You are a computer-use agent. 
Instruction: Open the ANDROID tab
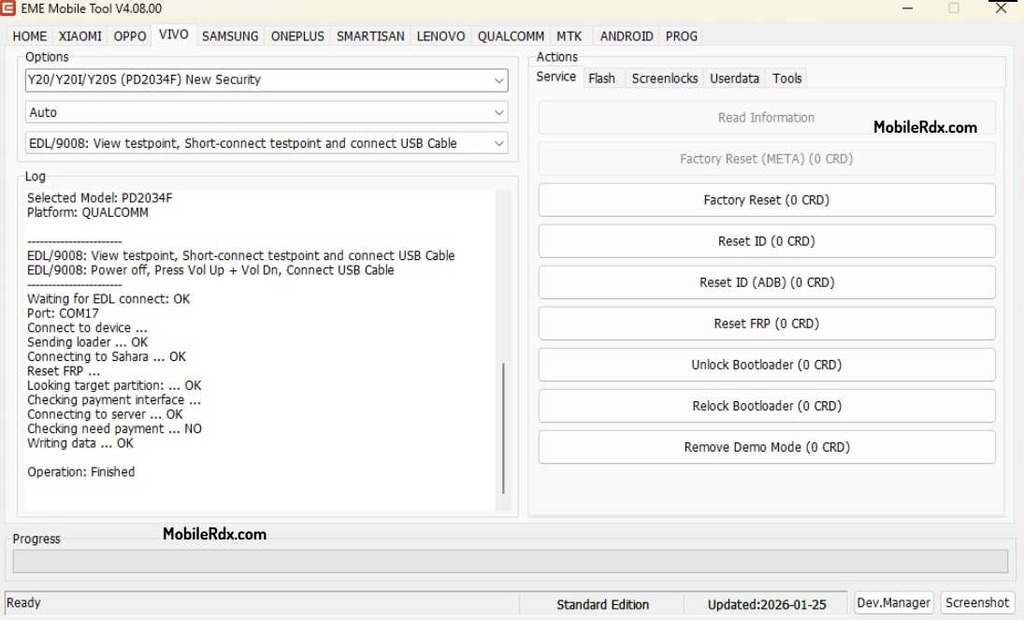(x=626, y=37)
